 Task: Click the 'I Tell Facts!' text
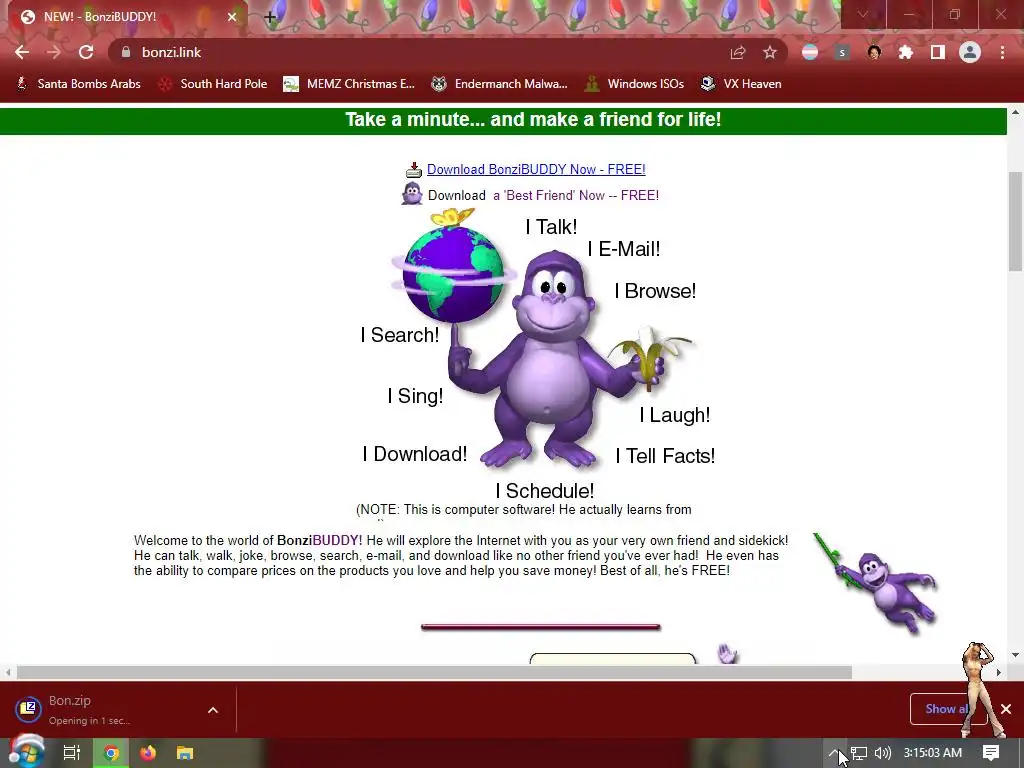coord(665,456)
